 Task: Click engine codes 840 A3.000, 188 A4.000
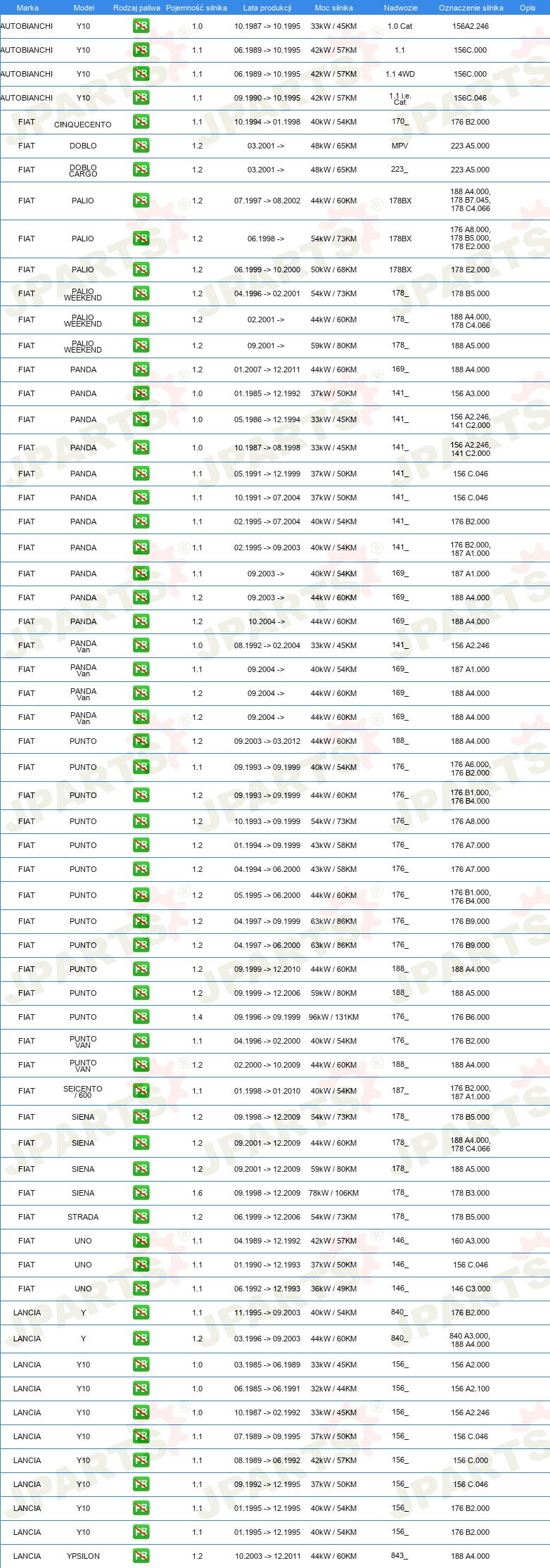[471, 1340]
